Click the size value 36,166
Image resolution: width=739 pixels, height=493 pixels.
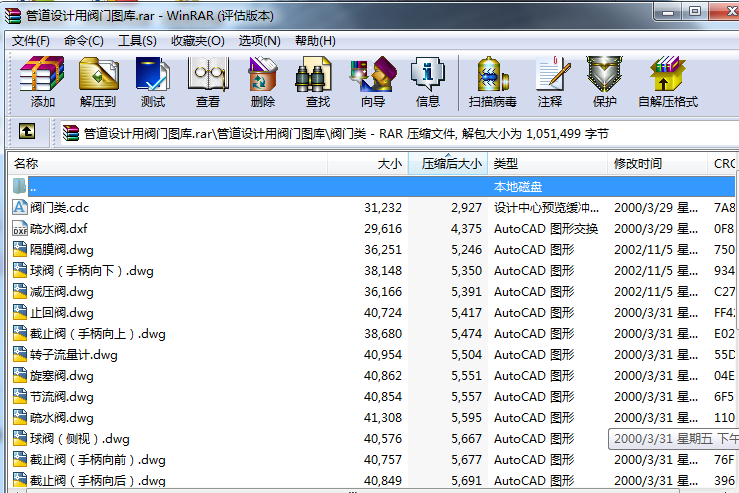pyautogui.click(x=383, y=291)
